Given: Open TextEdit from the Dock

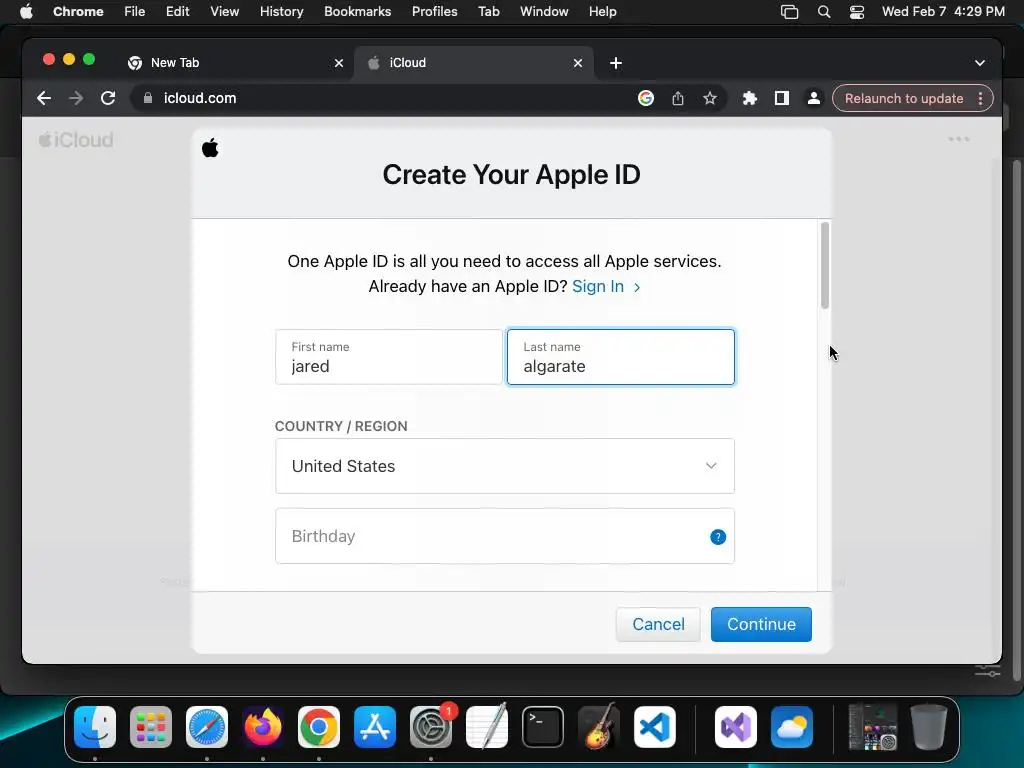Looking at the screenshot, I should pos(487,727).
